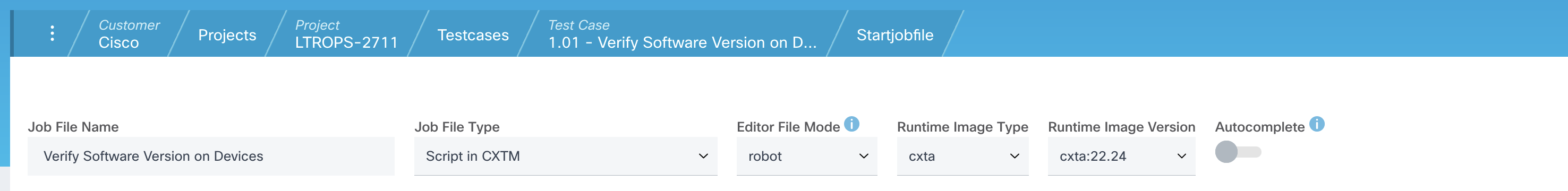Open the Runtime Image Type cxta dropdown
1568x191 pixels.
pyautogui.click(x=962, y=157)
